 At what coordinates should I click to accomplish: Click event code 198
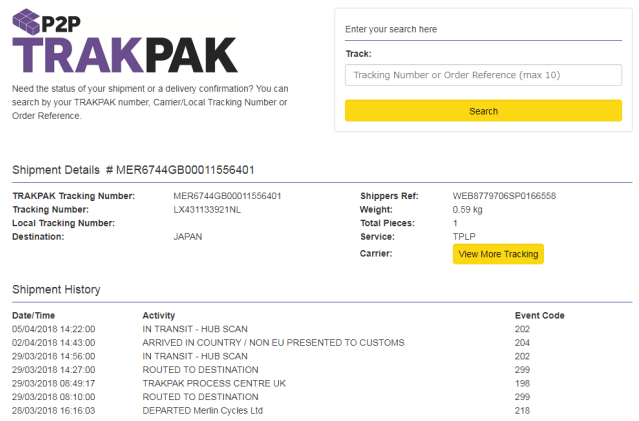(522, 384)
